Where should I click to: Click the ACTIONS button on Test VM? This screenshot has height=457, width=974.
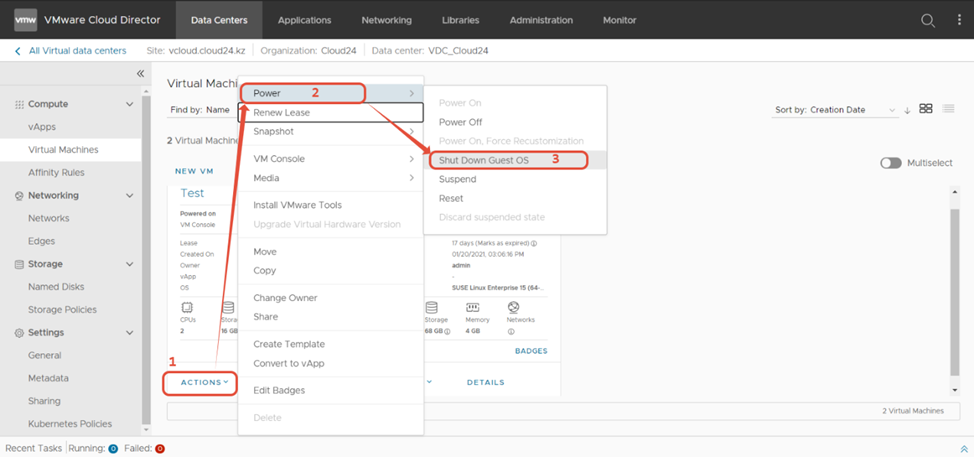(204, 382)
